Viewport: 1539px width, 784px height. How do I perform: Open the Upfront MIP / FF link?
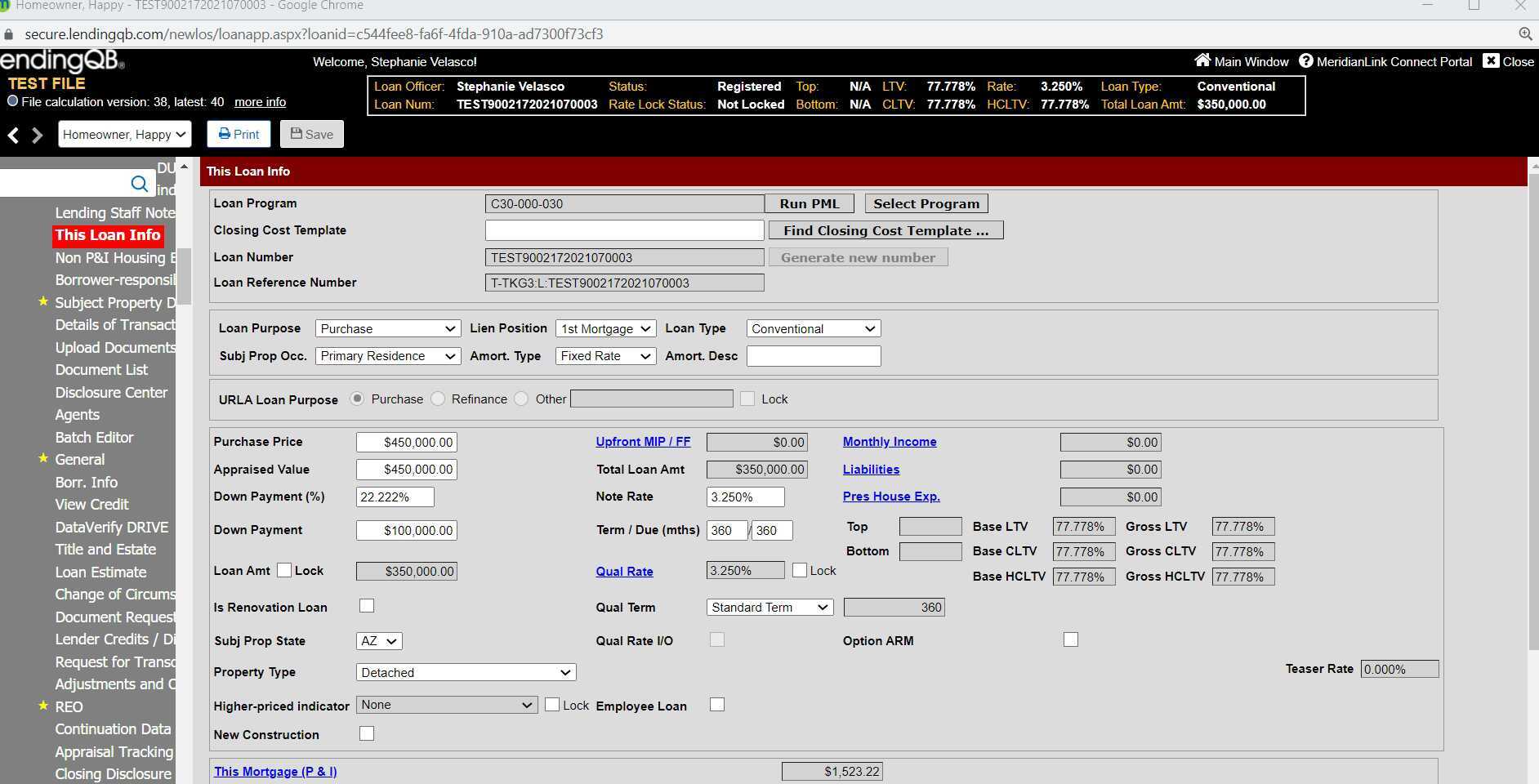pos(643,442)
